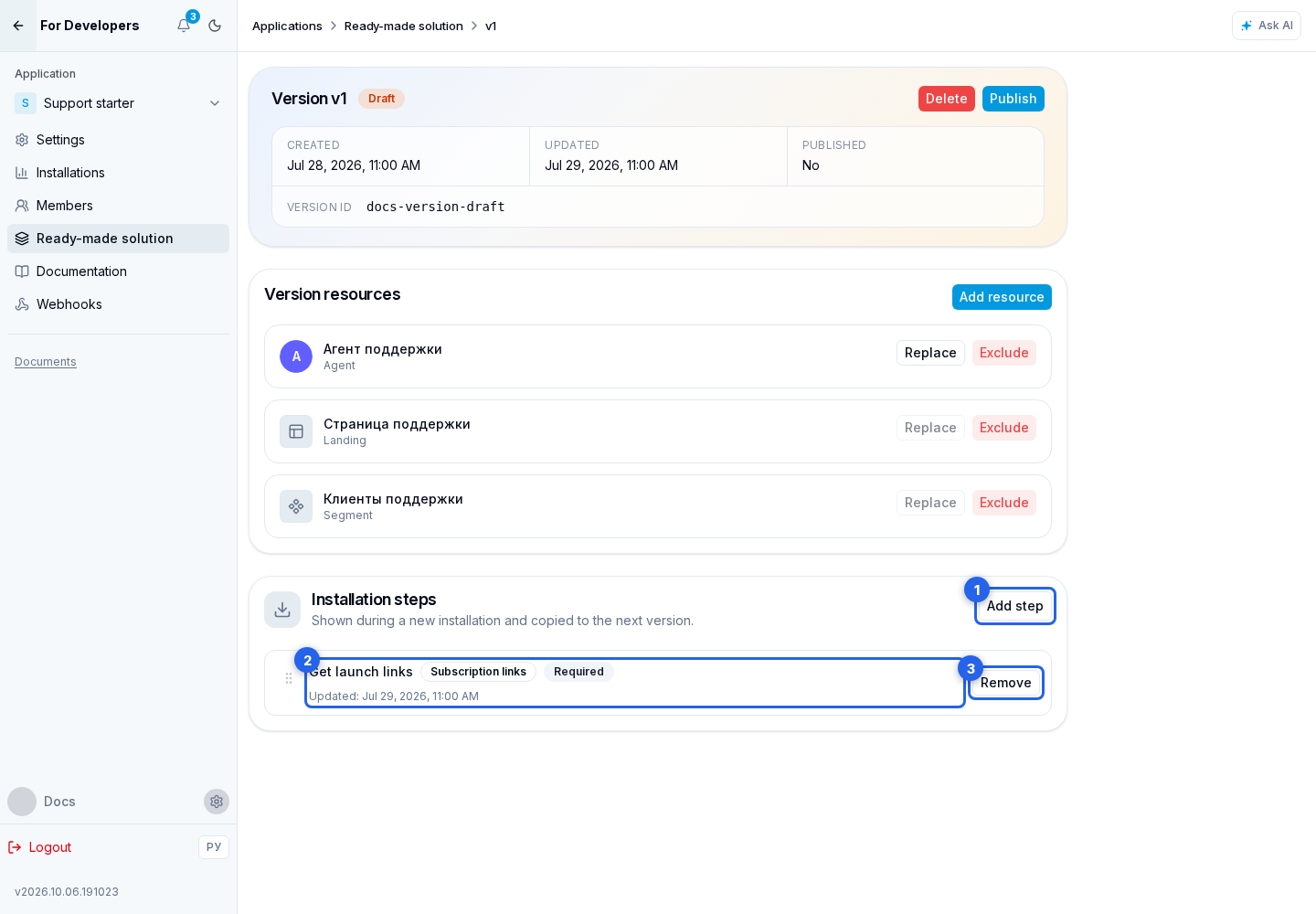Click the Installation steps download icon
1316x914 pixels.
pos(282,610)
